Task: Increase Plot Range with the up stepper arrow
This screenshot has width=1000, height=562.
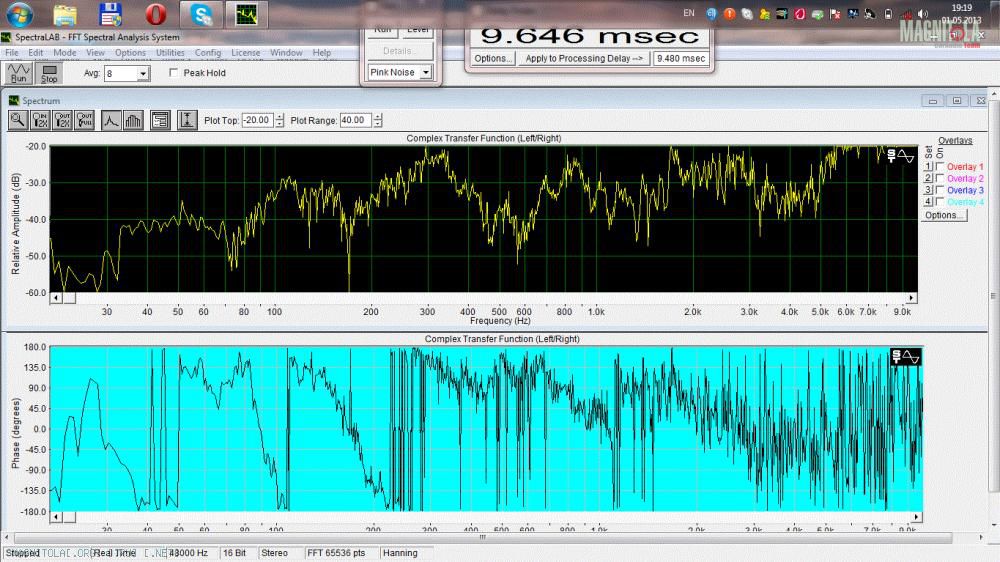Action: [378, 117]
